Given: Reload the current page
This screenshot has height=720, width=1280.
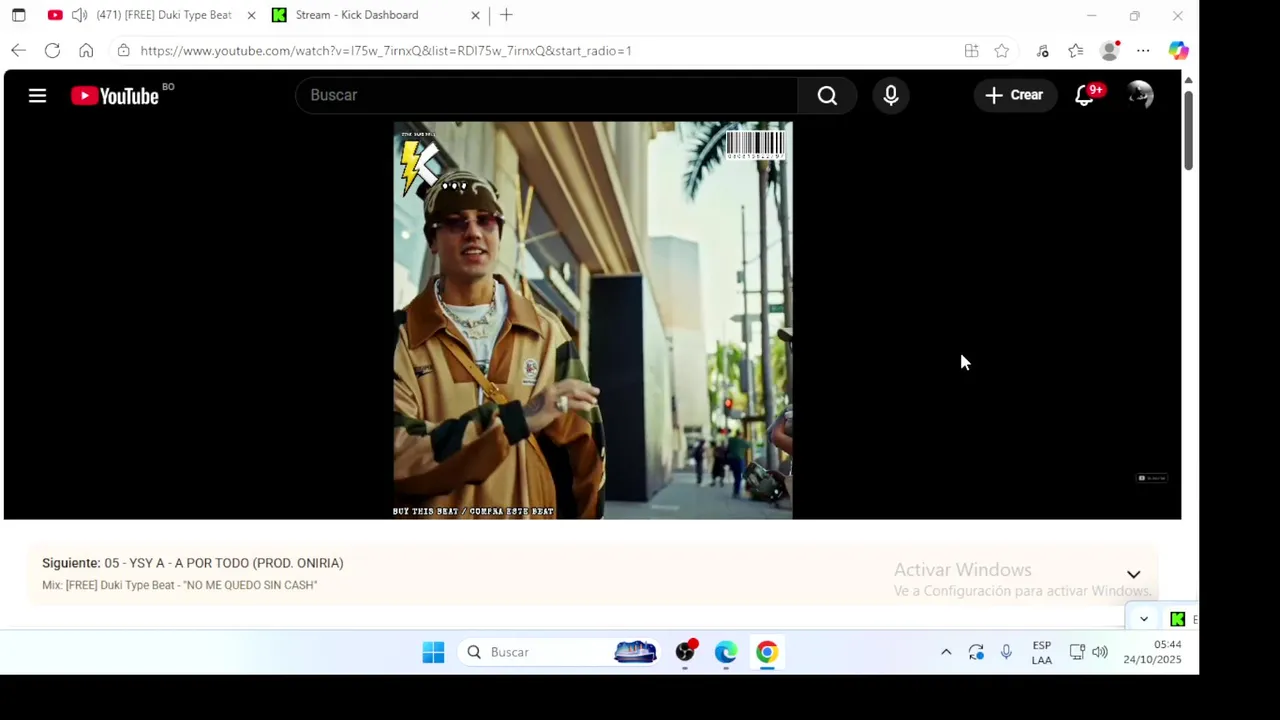Looking at the screenshot, I should (52, 50).
